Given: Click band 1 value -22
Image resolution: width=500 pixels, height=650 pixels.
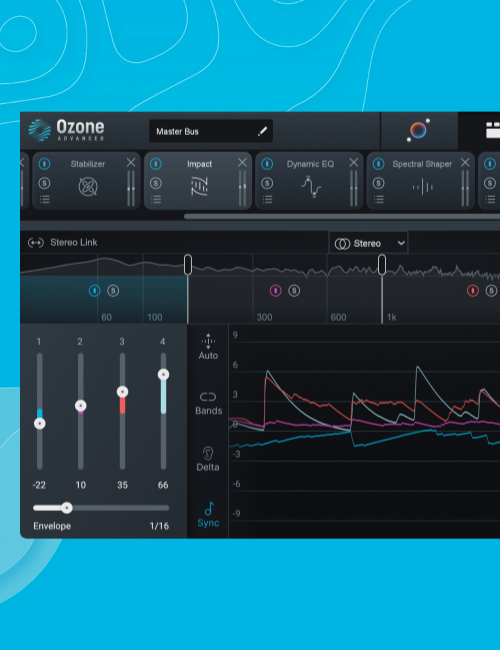Looking at the screenshot, I should coord(39,485).
